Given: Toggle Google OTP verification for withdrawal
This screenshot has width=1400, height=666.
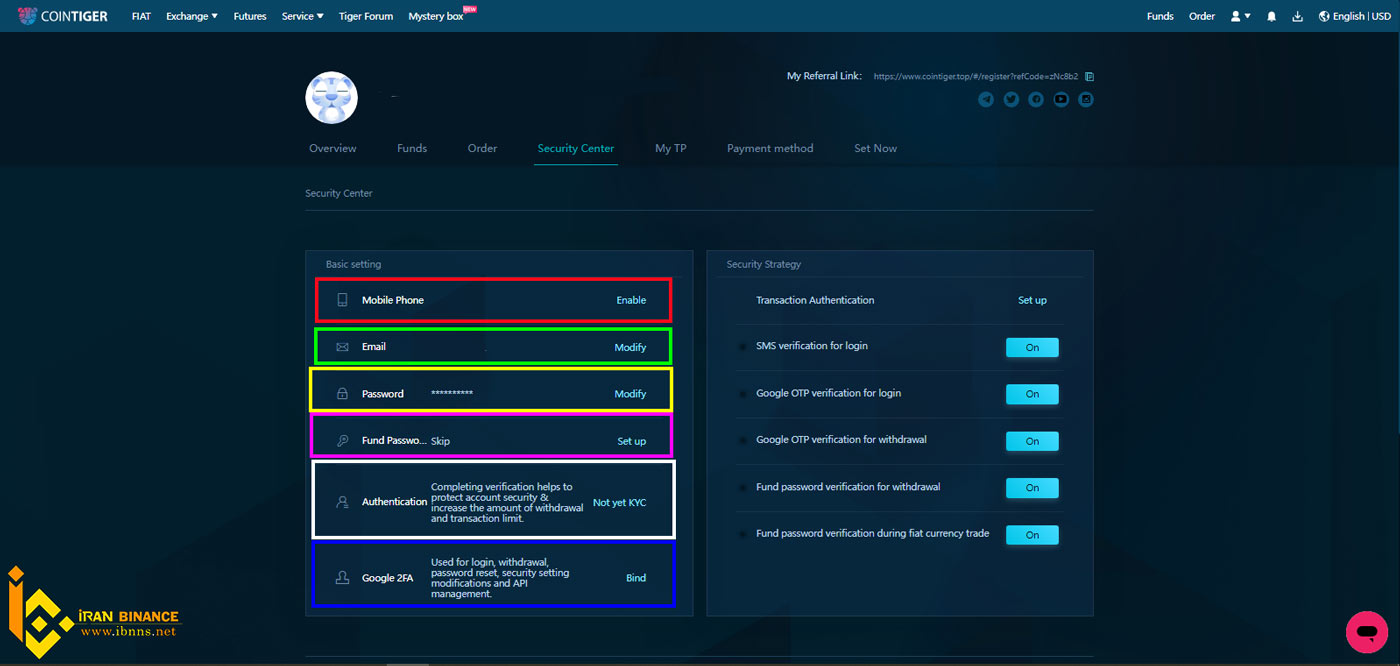Looking at the screenshot, I should [1032, 441].
